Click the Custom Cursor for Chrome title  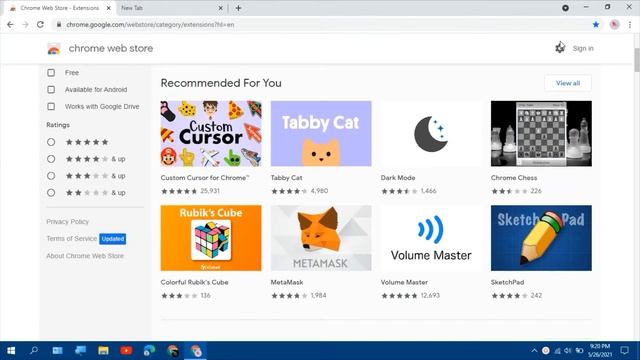tap(205, 178)
